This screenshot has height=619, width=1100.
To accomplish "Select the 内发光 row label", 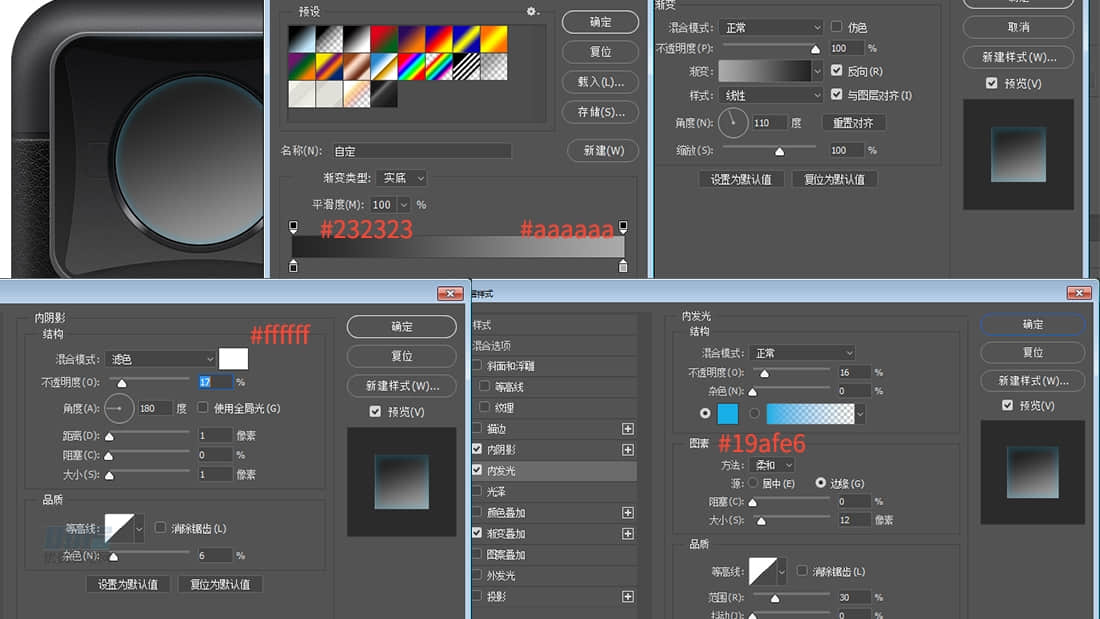I will coord(501,471).
